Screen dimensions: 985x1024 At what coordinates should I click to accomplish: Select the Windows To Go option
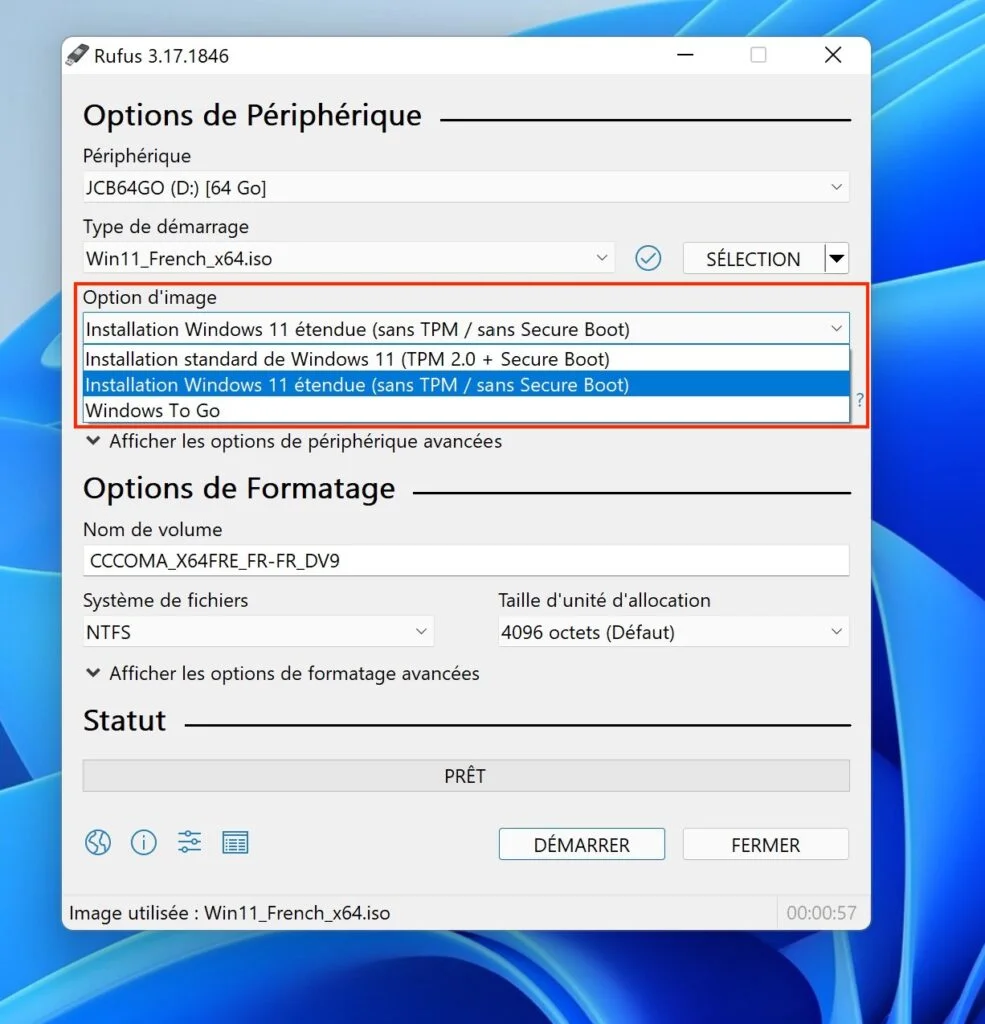(x=466, y=410)
